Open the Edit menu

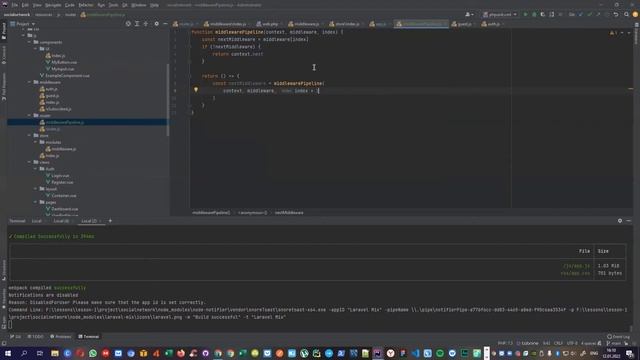25,5
